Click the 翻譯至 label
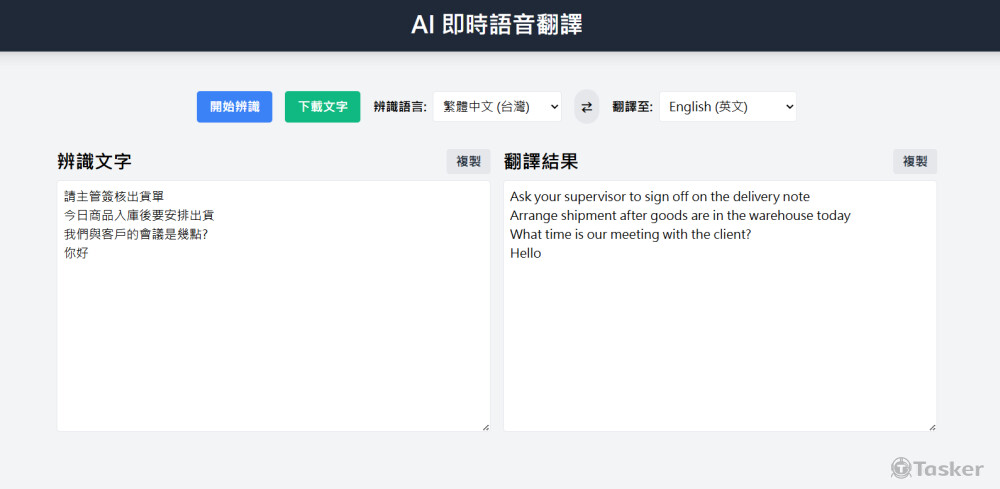 (632, 107)
